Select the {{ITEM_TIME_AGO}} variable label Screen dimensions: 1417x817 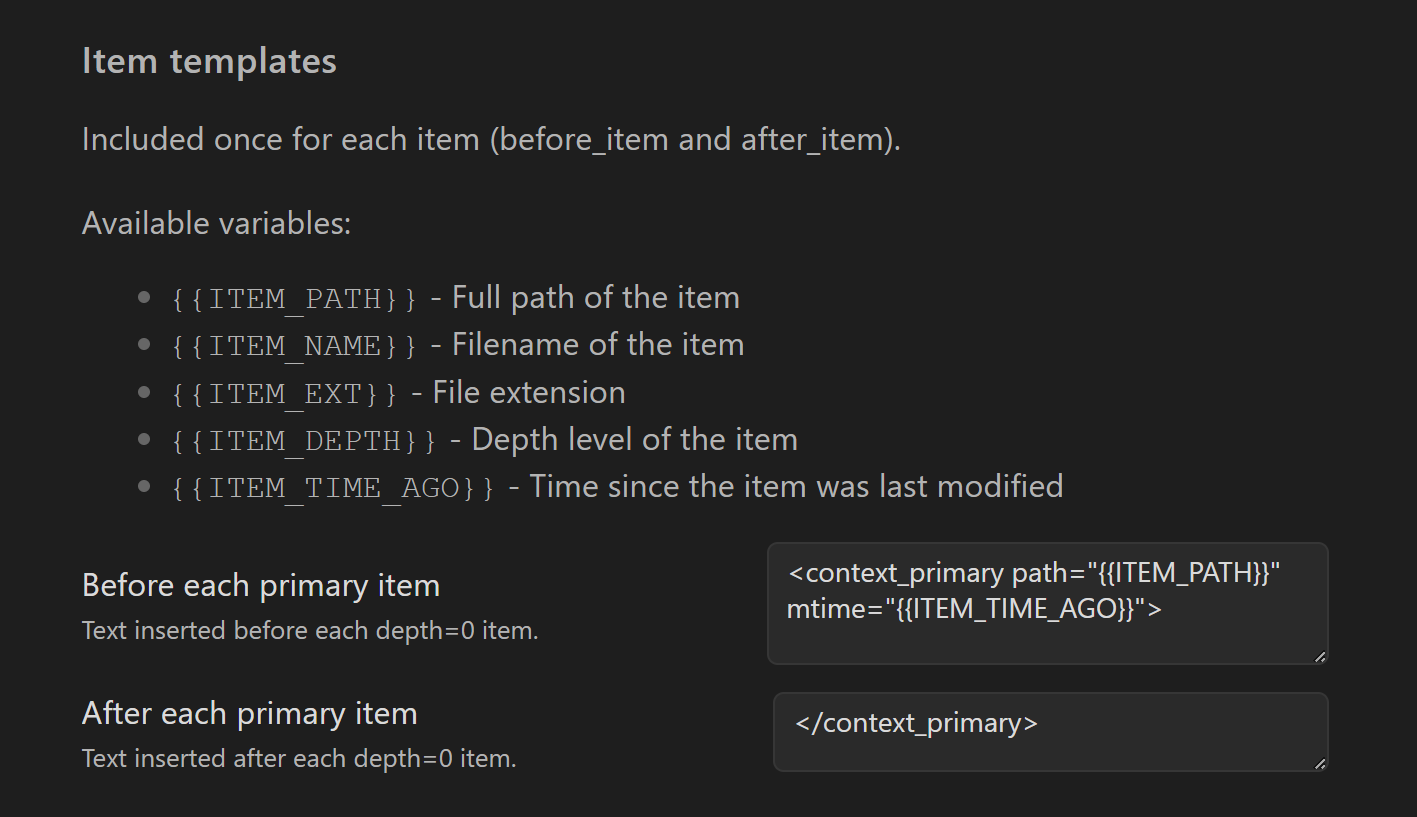pyautogui.click(x=330, y=487)
